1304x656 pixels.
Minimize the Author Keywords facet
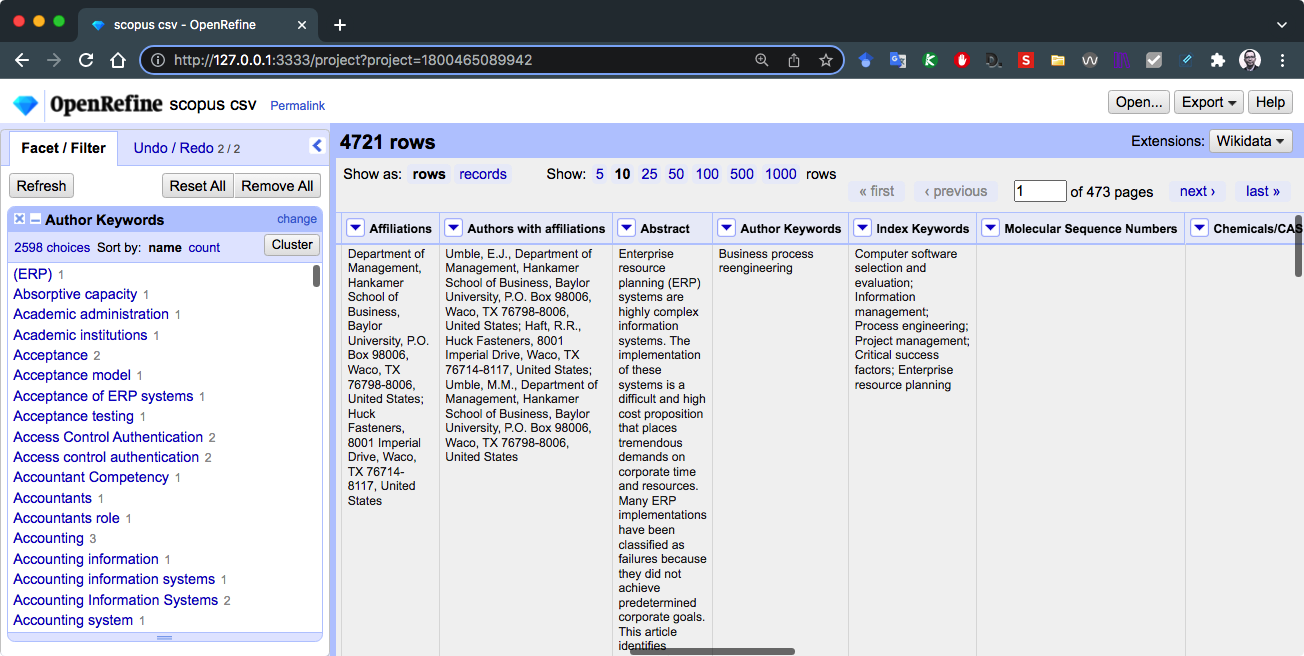pyautogui.click(x=35, y=220)
